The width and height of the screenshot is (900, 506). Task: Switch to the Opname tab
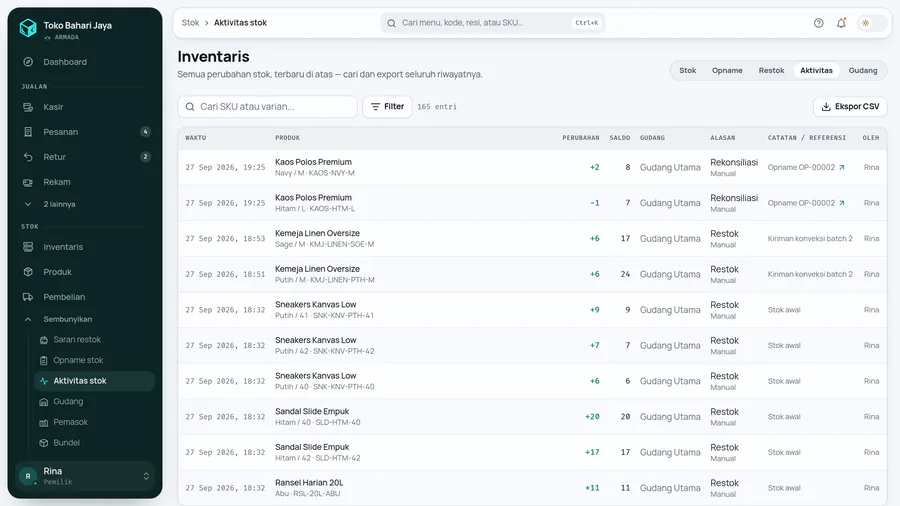click(727, 71)
